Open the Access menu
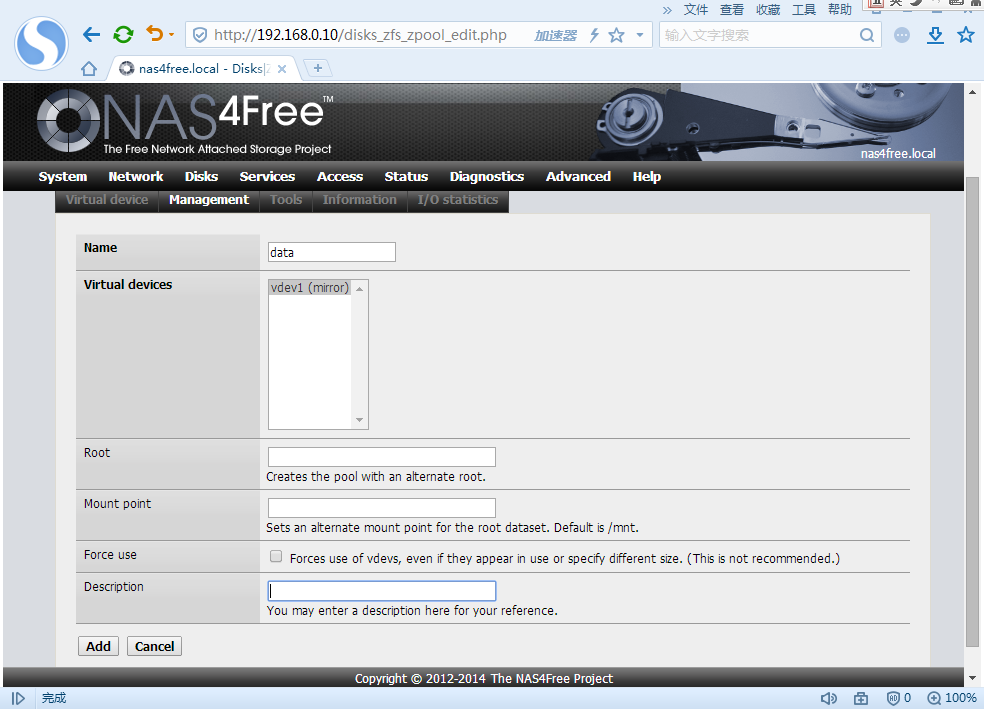The height and width of the screenshot is (709, 984). (x=340, y=176)
